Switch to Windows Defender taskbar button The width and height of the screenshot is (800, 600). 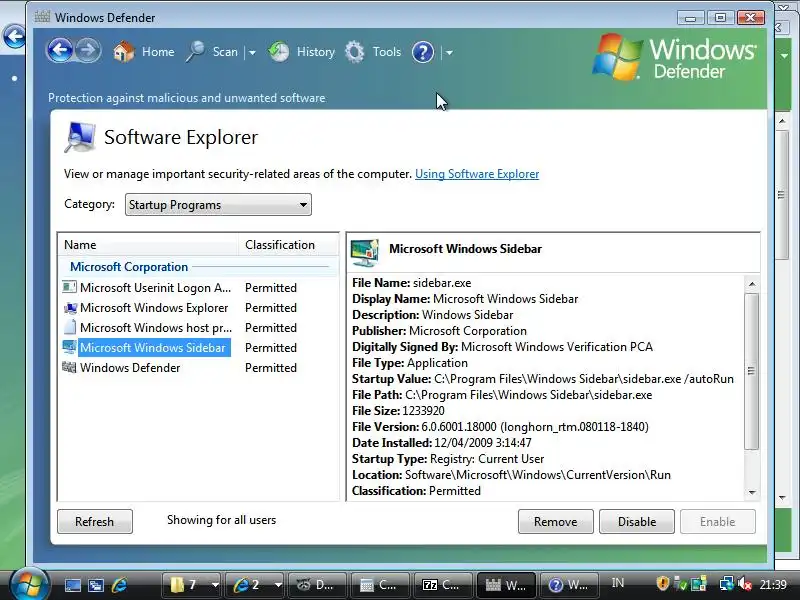coord(506,585)
